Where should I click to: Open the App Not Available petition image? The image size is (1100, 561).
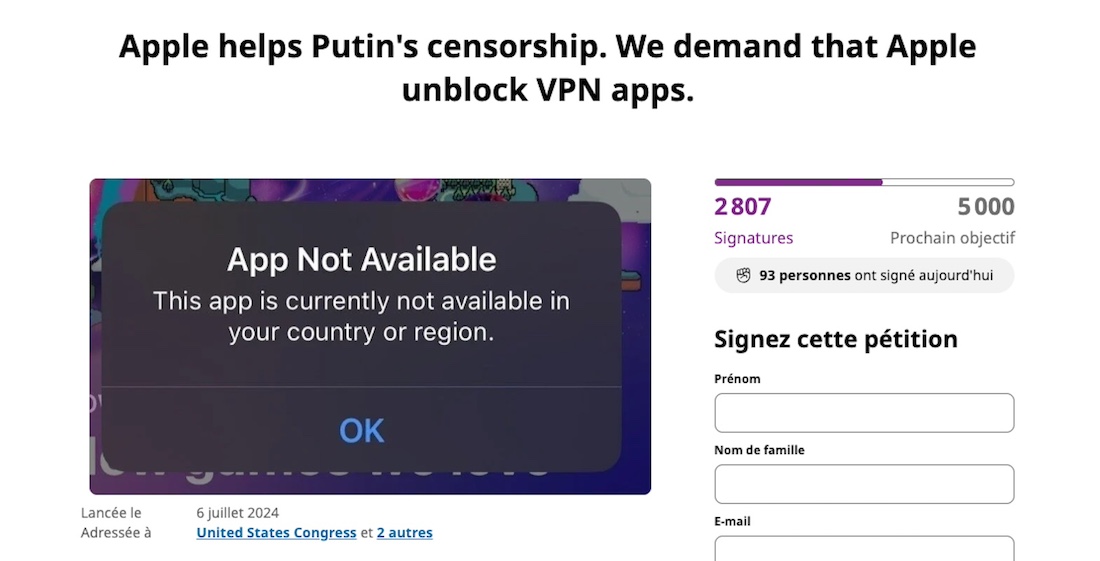point(370,337)
